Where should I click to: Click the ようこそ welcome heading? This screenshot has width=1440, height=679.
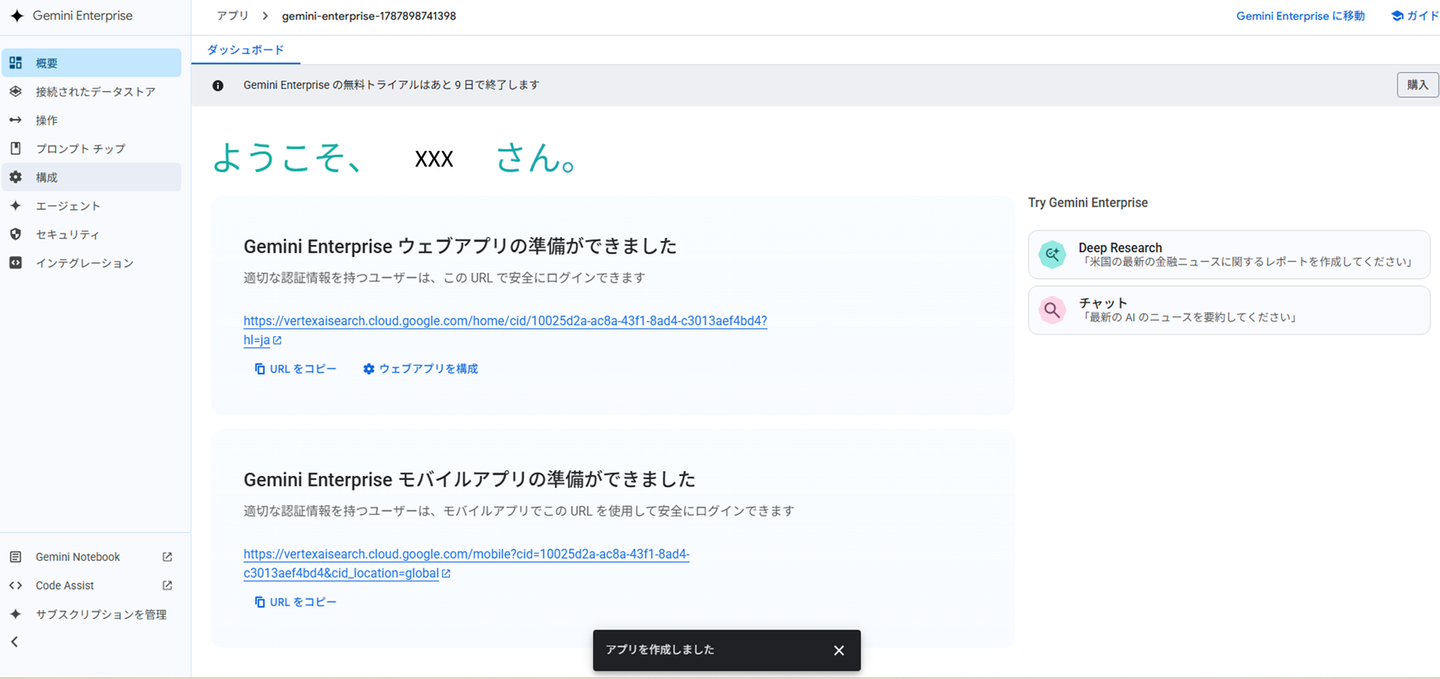click(395, 158)
